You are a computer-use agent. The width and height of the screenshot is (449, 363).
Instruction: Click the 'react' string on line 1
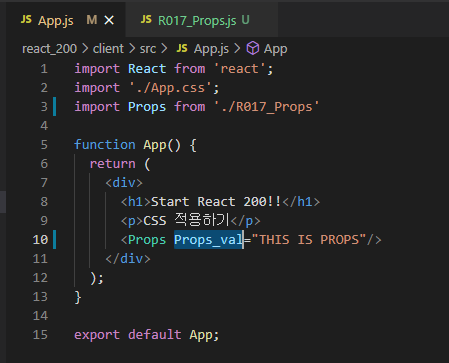point(239,69)
